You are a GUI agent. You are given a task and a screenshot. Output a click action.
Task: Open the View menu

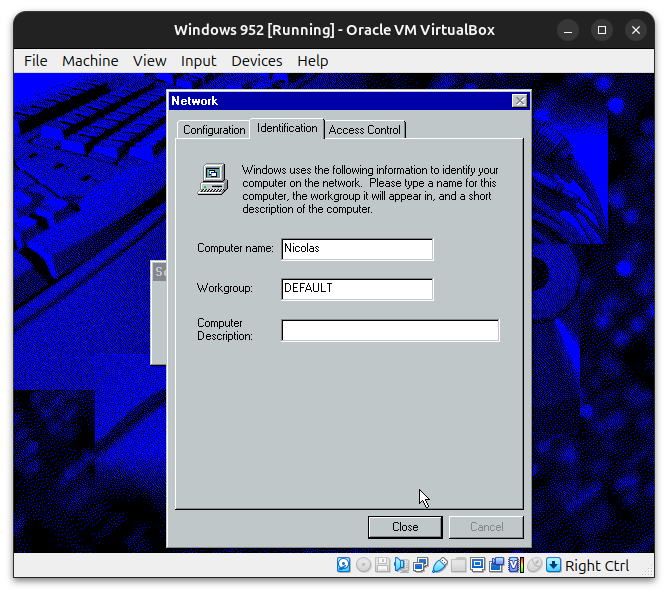(150, 61)
